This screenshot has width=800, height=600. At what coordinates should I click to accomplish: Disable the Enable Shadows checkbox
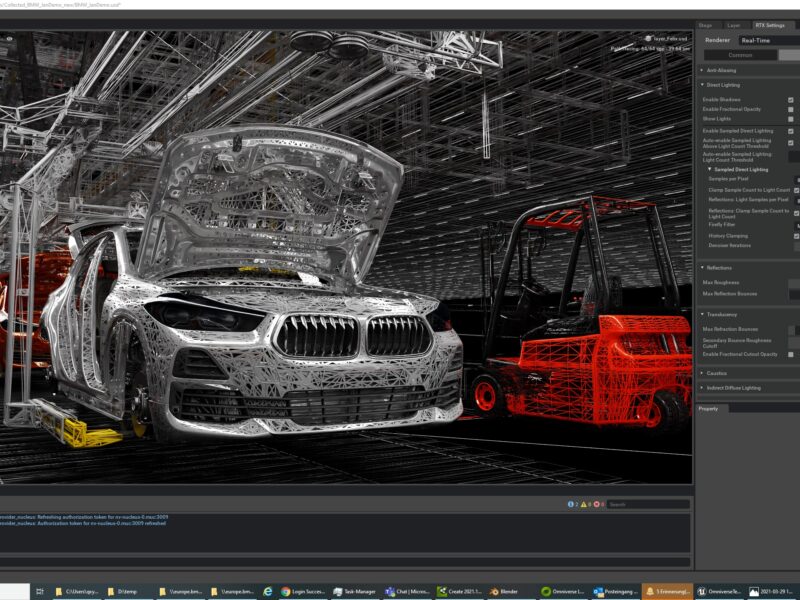(791, 99)
